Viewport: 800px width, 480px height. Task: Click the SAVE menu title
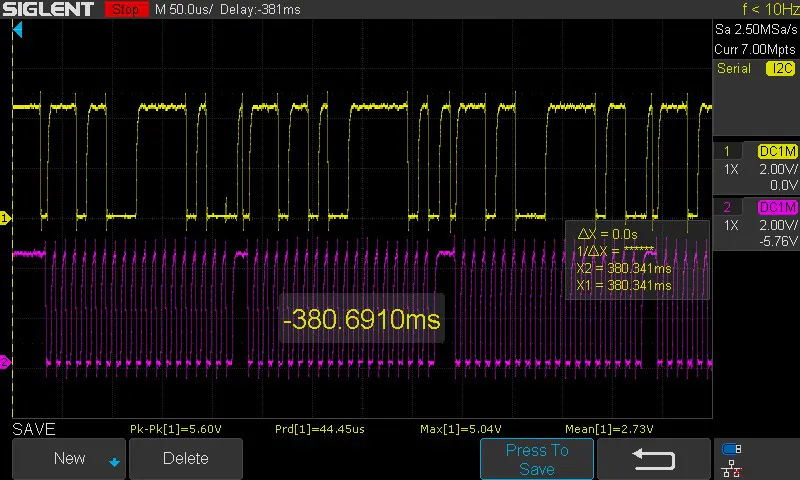pyautogui.click(x=34, y=429)
